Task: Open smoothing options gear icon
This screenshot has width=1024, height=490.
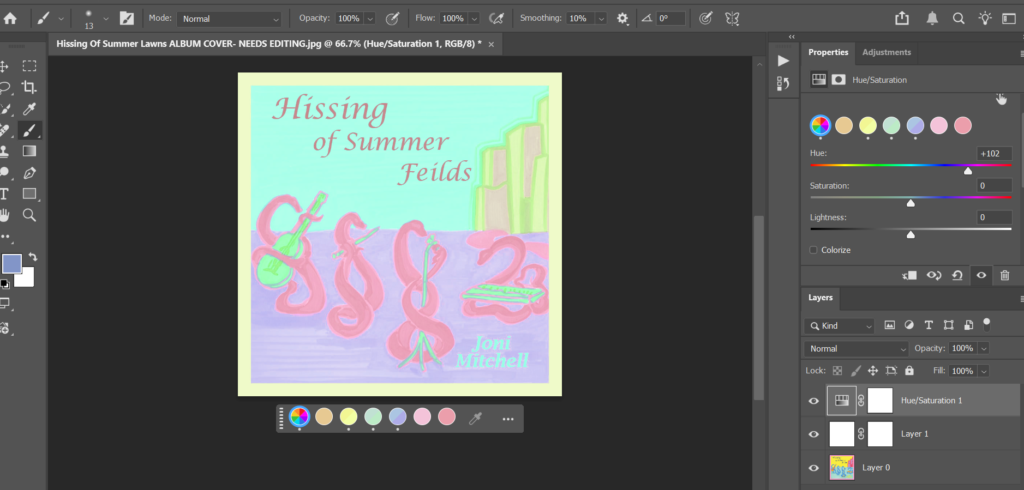Action: (x=622, y=18)
